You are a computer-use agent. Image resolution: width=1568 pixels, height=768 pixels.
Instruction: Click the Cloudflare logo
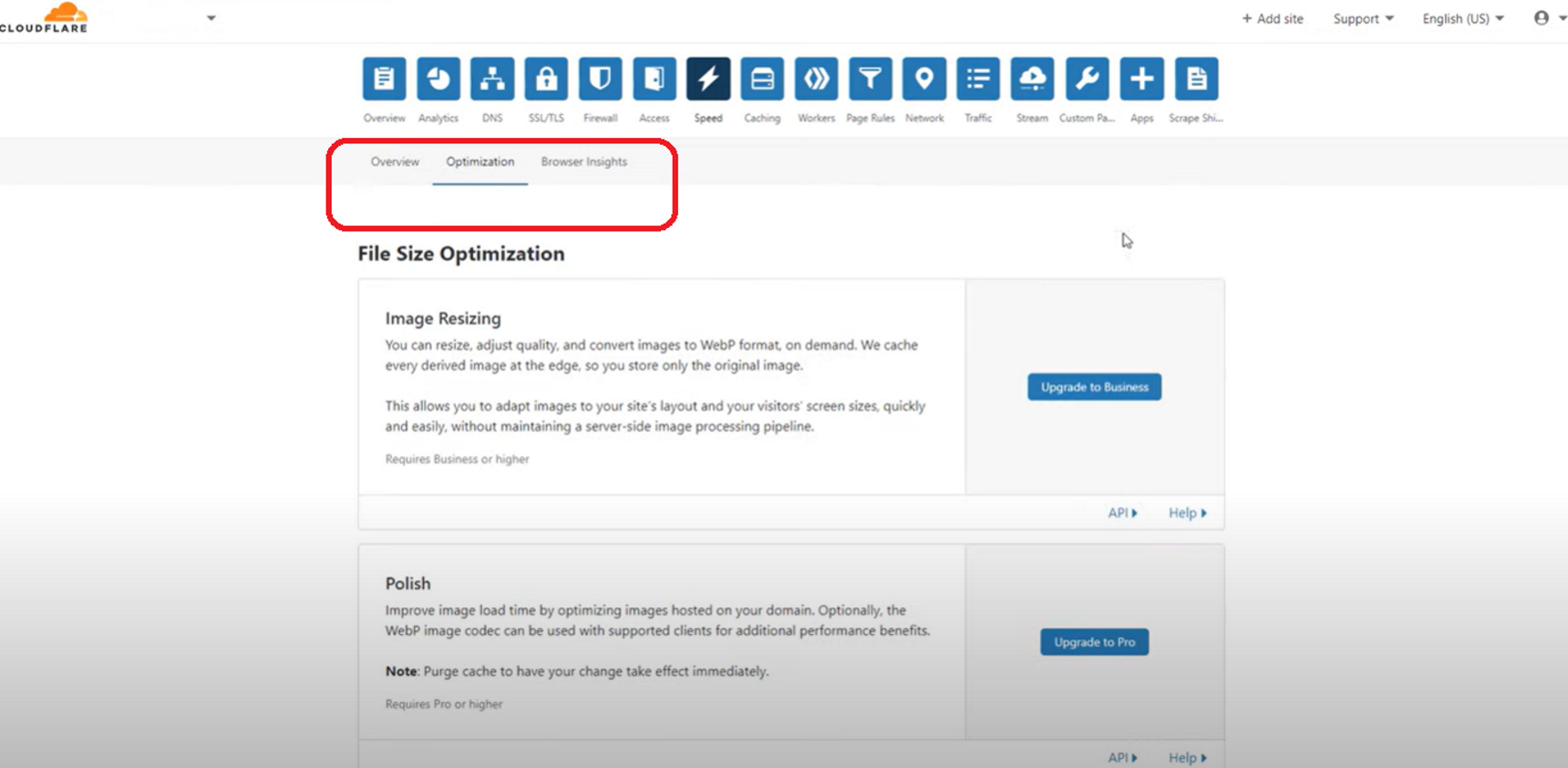[44, 17]
